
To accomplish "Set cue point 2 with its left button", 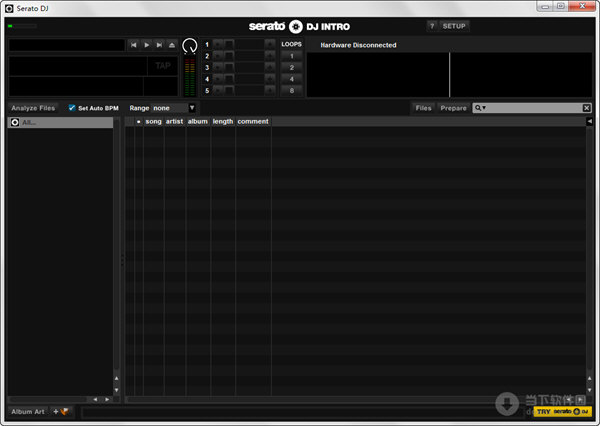I will (218, 56).
